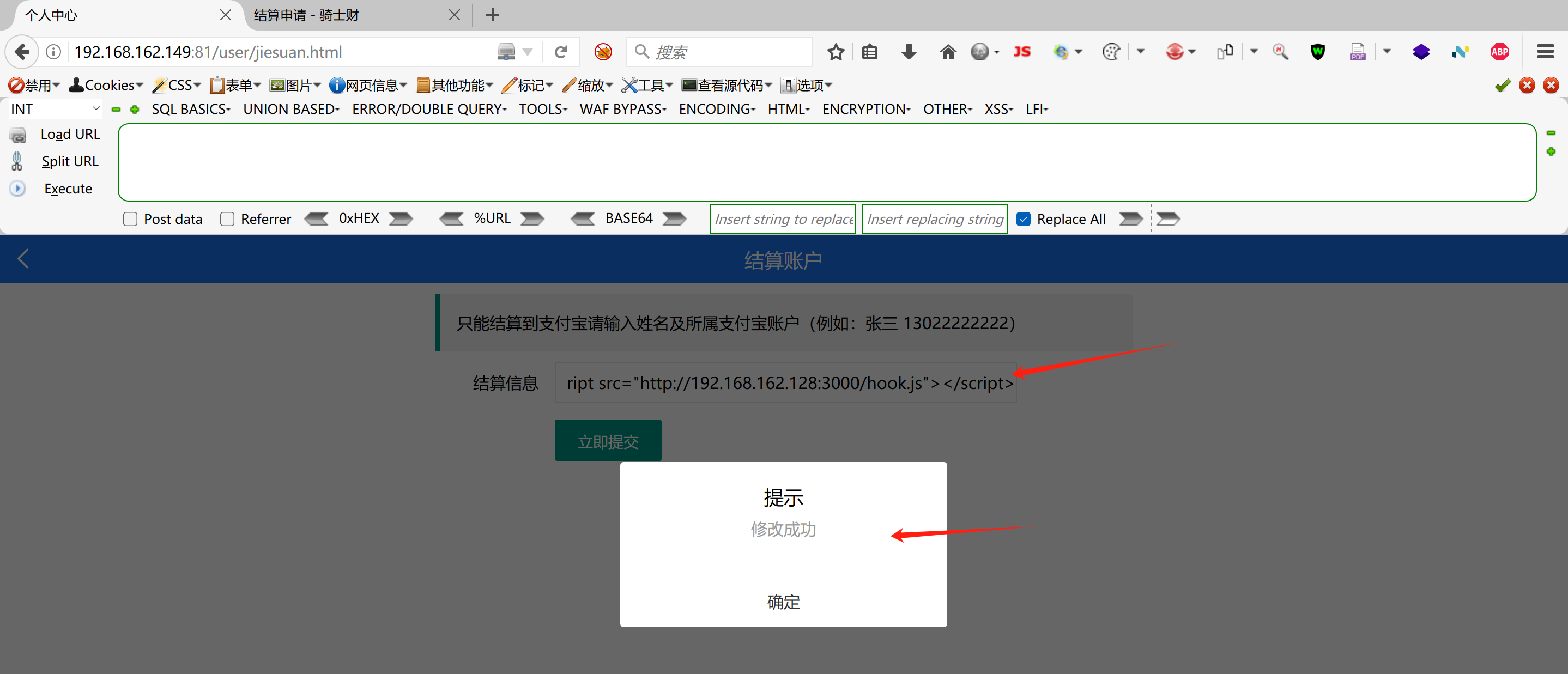The width and height of the screenshot is (1568, 674).
Task: Uncheck the Replace All checkbox
Action: pos(1023,219)
